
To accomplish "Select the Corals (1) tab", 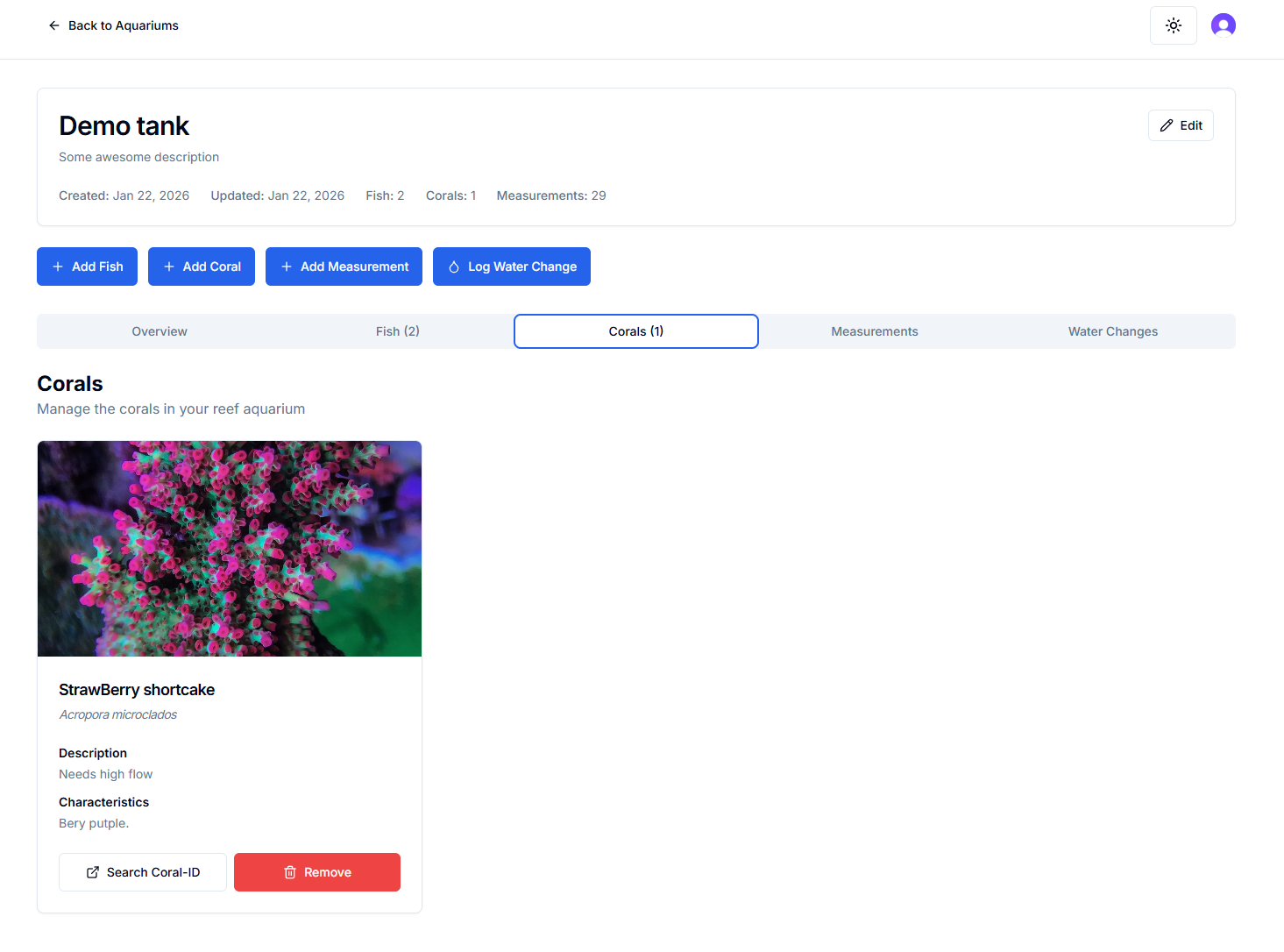I will (x=636, y=331).
